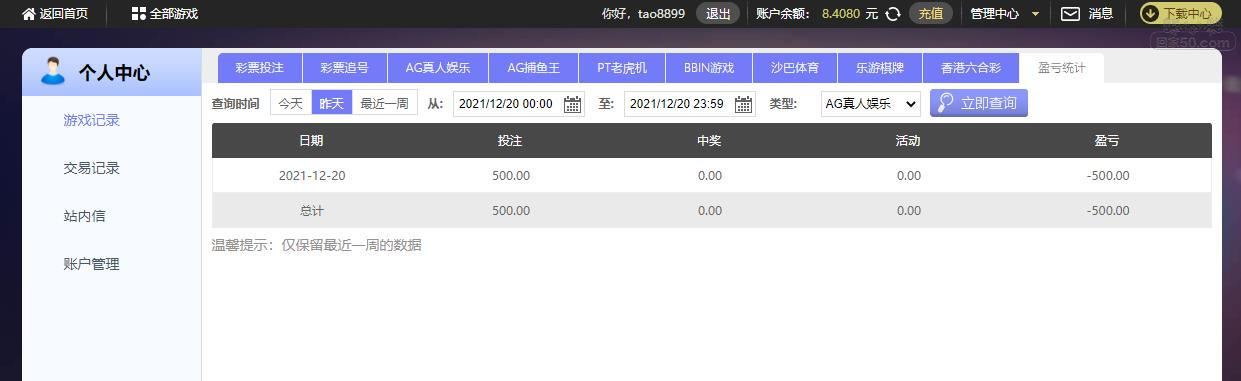Click the start date input 2021/12/20 00:00
Image resolution: width=1241 pixels, height=381 pixels.
tap(518, 104)
